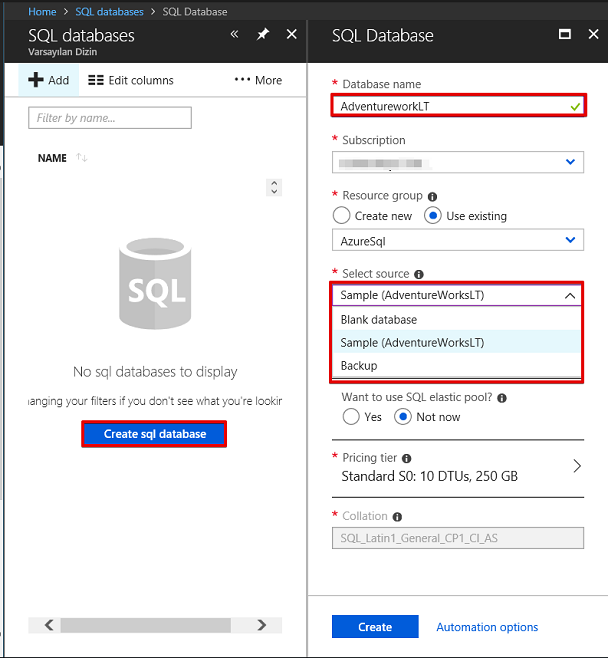Click the Add plus icon
608x658 pixels.
35,80
